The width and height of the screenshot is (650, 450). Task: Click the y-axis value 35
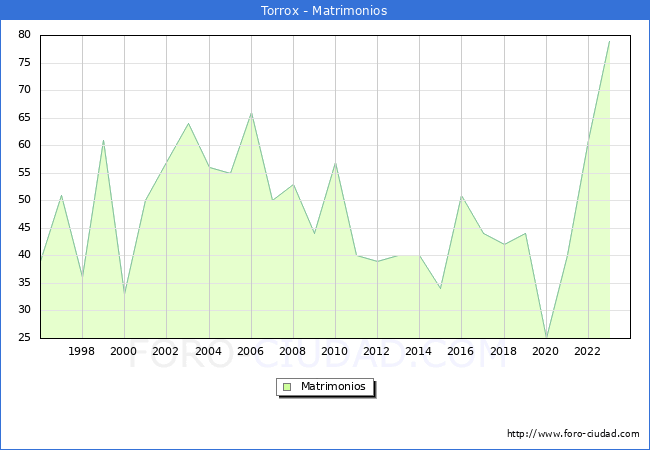pos(24,283)
